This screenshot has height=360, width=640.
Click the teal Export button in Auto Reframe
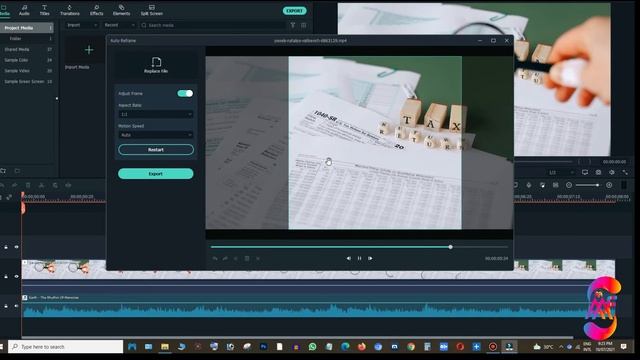pyautogui.click(x=156, y=174)
